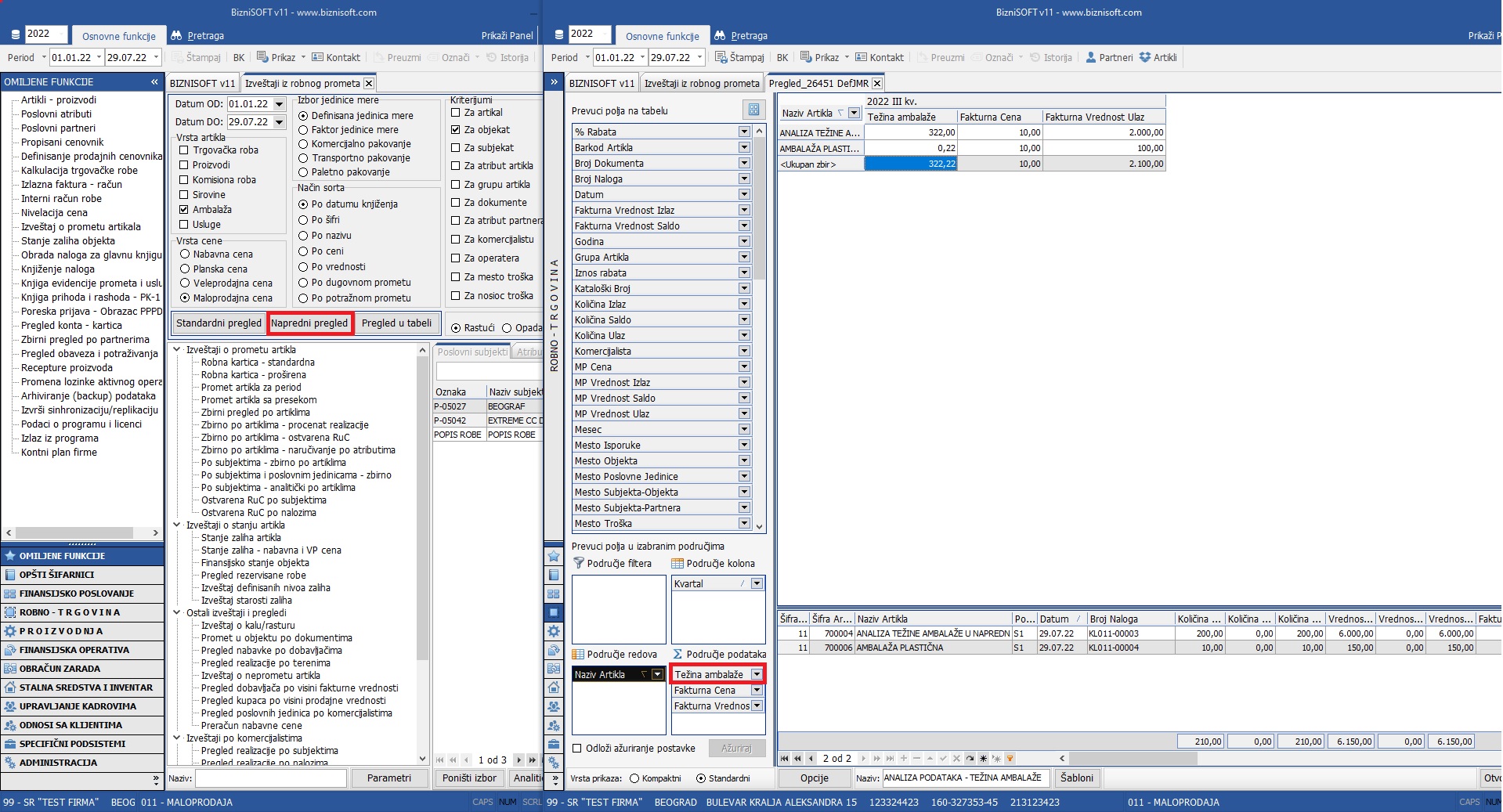Click the briefcase icon in collapsed sidebar
Viewport: 1503px width, 812px height.
[x=554, y=744]
